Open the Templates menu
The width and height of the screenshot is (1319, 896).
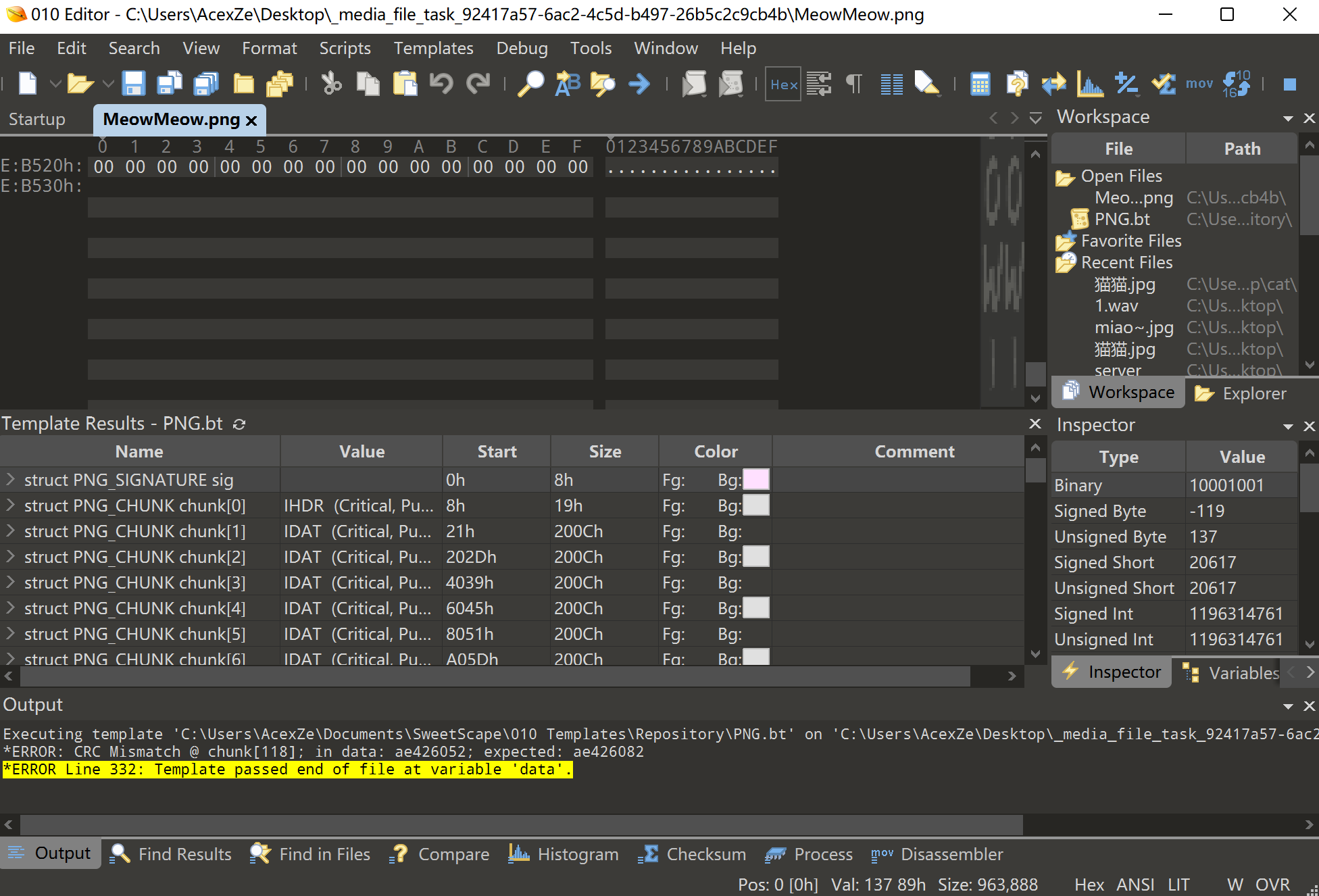(433, 49)
